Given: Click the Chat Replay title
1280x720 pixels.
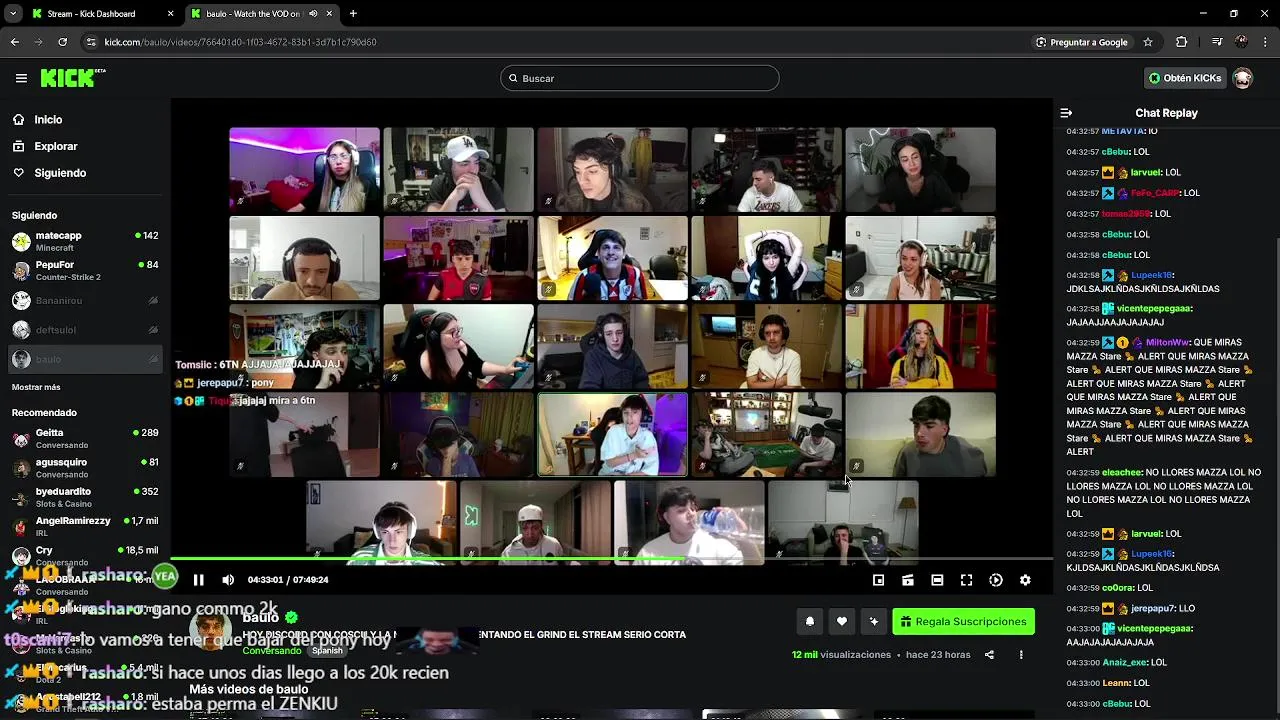Looking at the screenshot, I should pos(1166,113).
